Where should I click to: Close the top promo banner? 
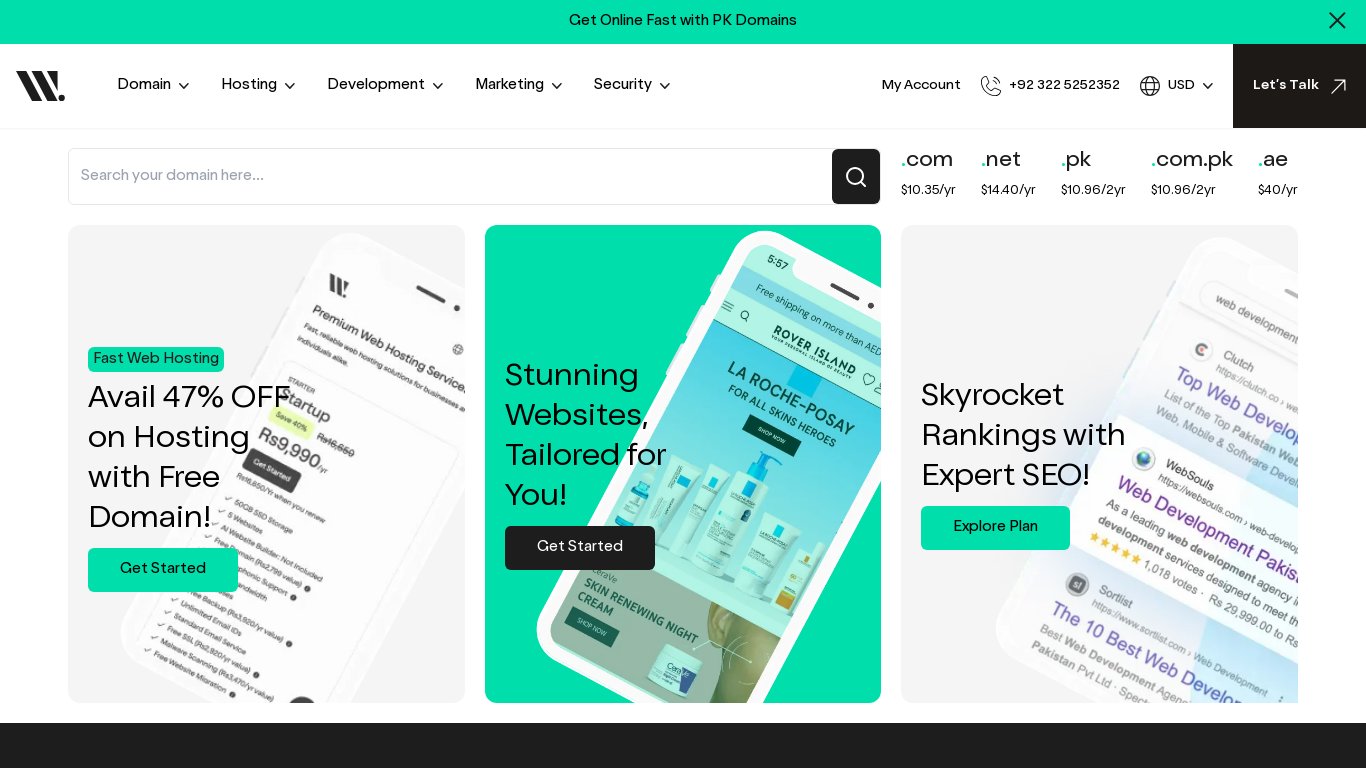(1337, 21)
